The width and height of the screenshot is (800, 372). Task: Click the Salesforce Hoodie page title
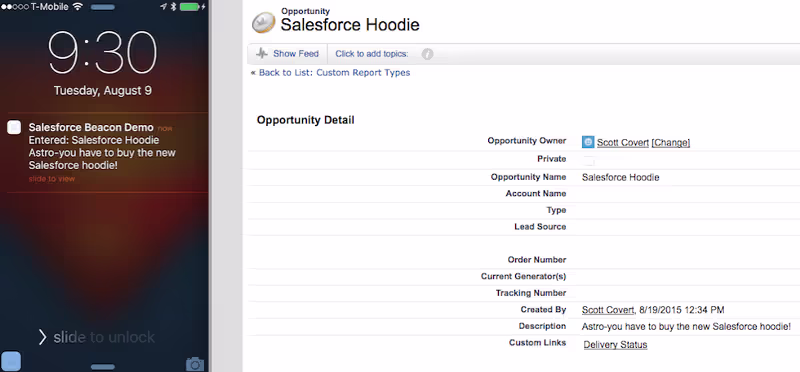click(350, 24)
